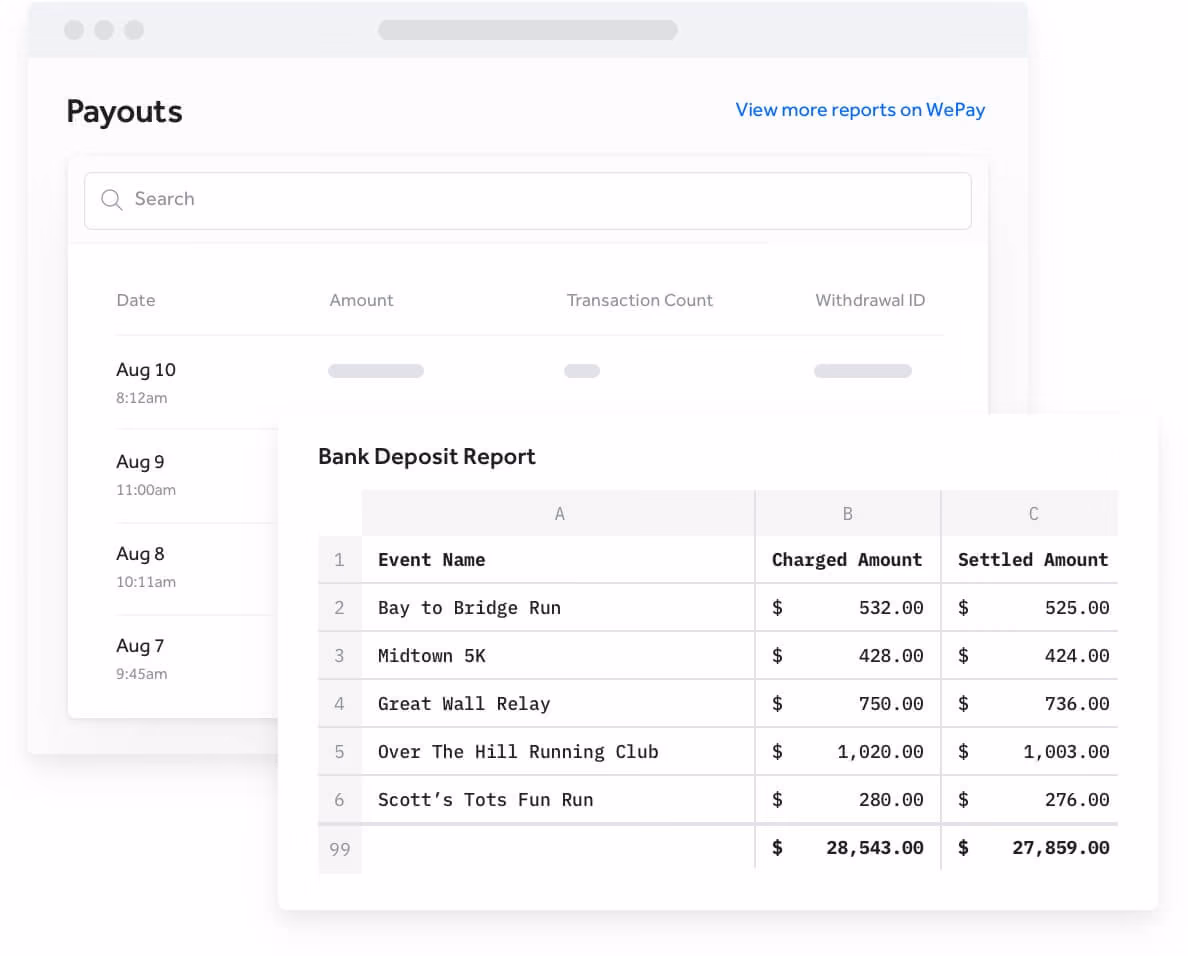Click the Date column header
Screen dimensions: 1188x956
pyautogui.click(x=136, y=300)
